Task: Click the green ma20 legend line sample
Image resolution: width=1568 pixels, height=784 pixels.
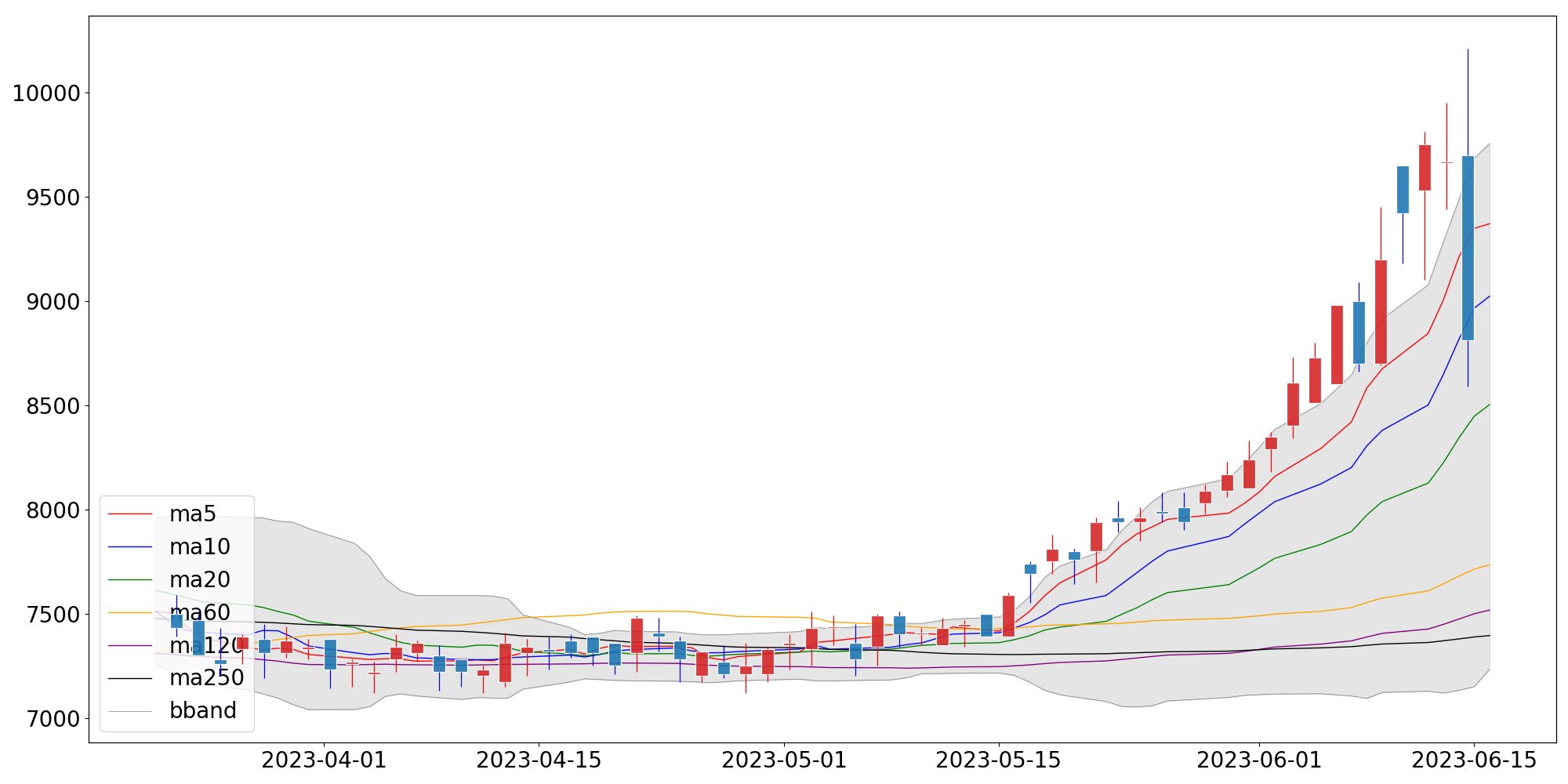Action: coord(130,580)
